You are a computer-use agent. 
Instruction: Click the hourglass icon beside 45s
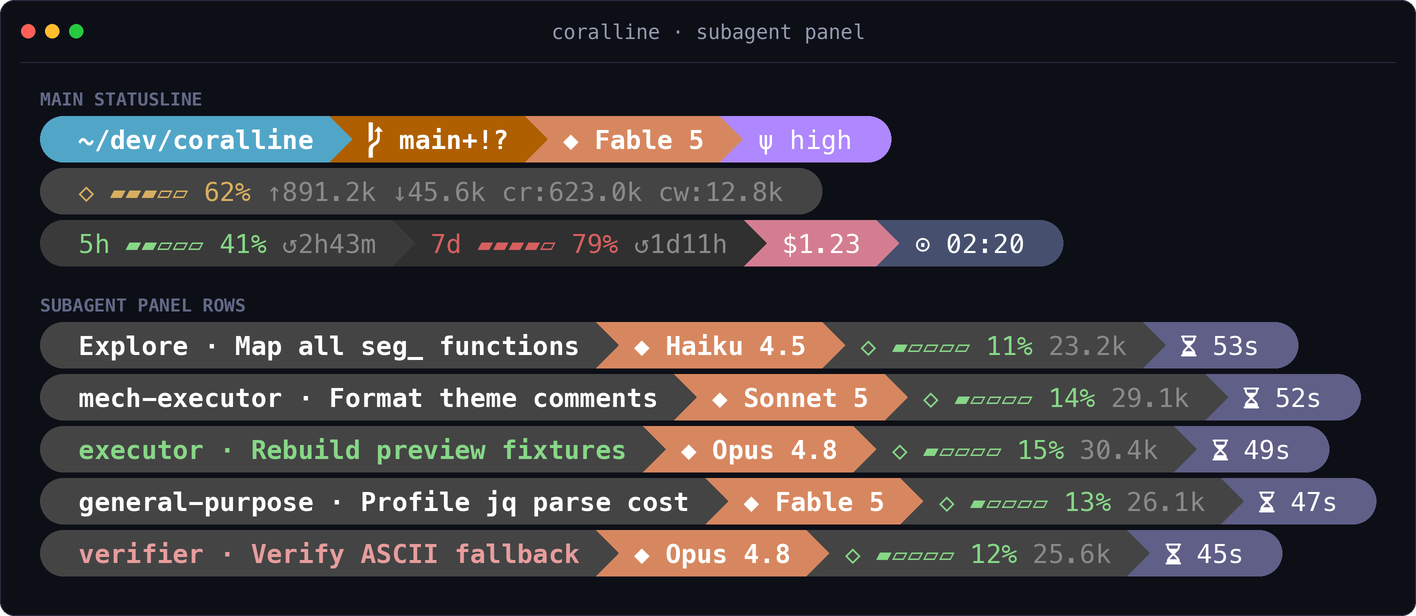1173,555
